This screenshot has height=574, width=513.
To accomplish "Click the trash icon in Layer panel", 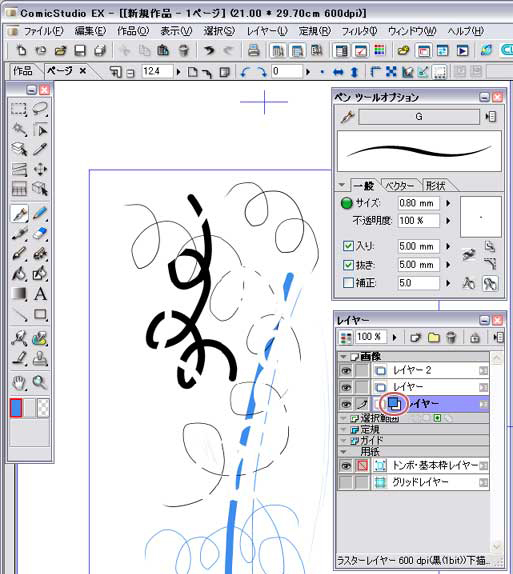I will [451, 337].
